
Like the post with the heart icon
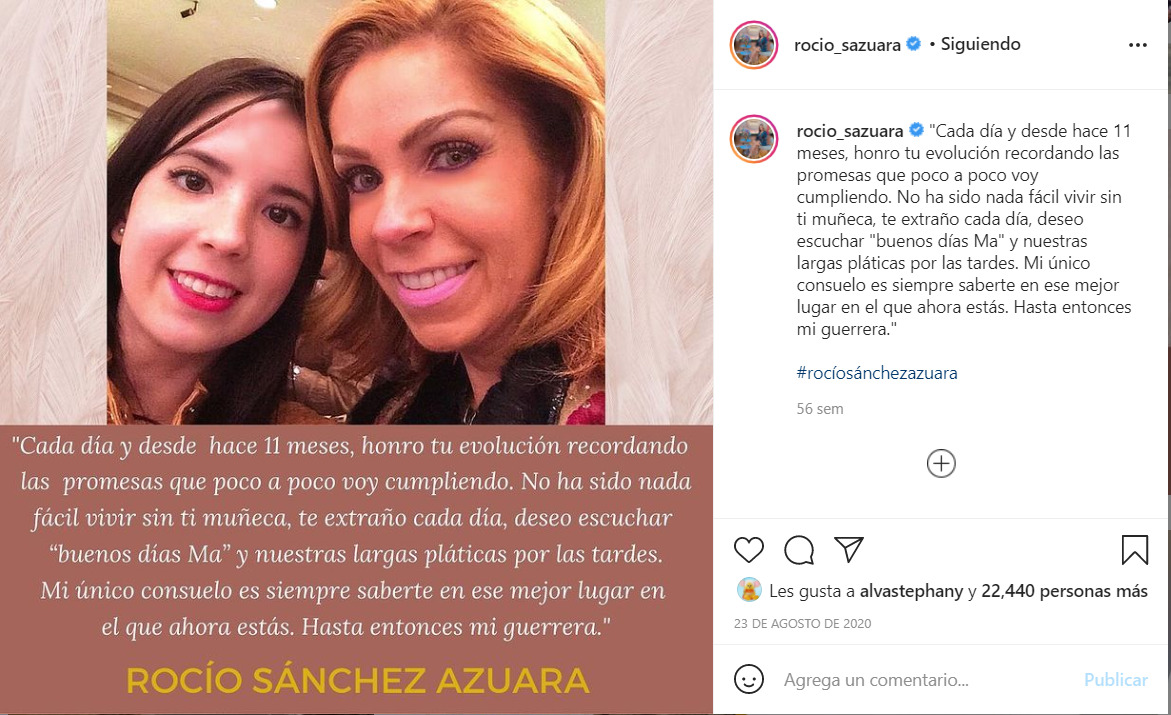coord(748,550)
